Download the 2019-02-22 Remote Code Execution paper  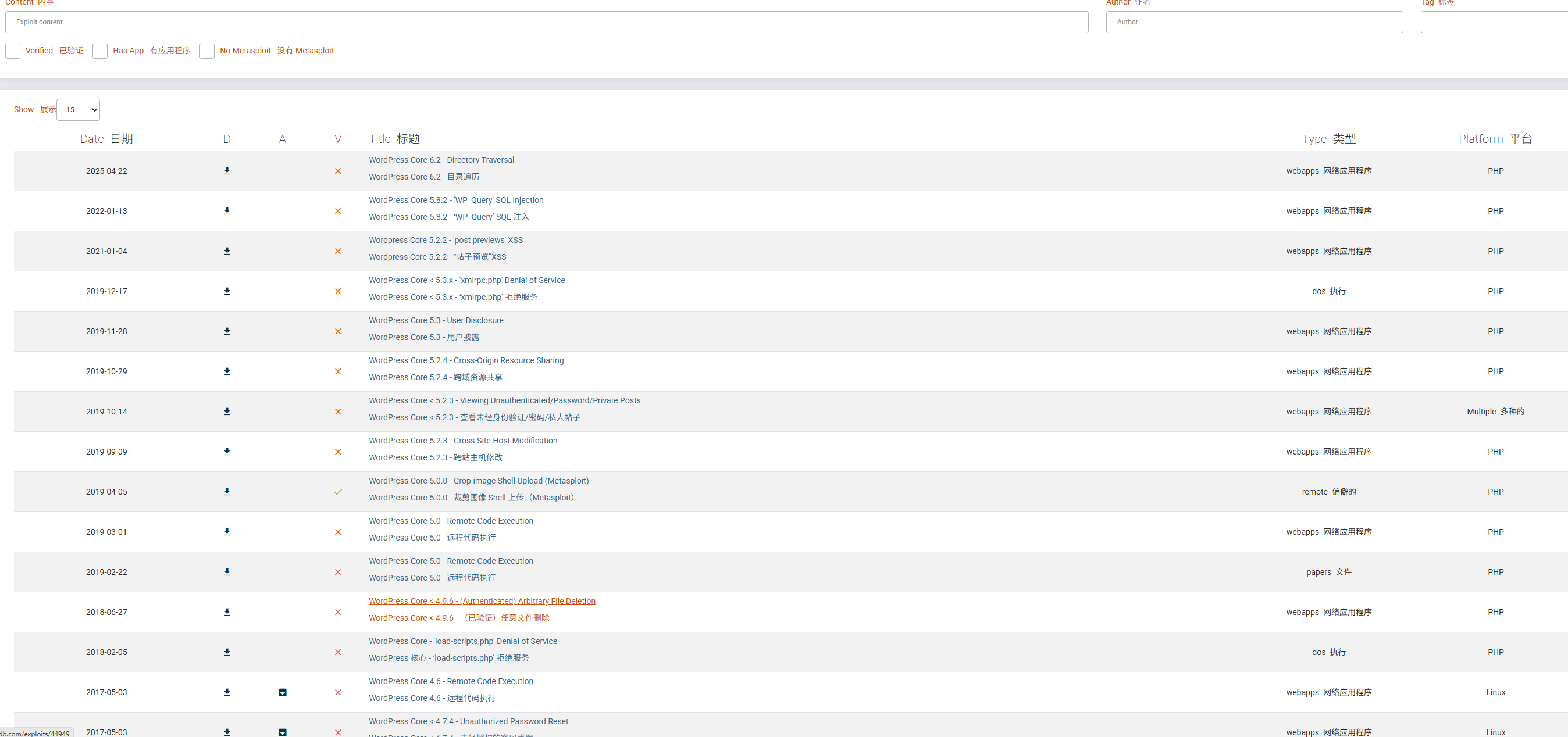tap(226, 572)
